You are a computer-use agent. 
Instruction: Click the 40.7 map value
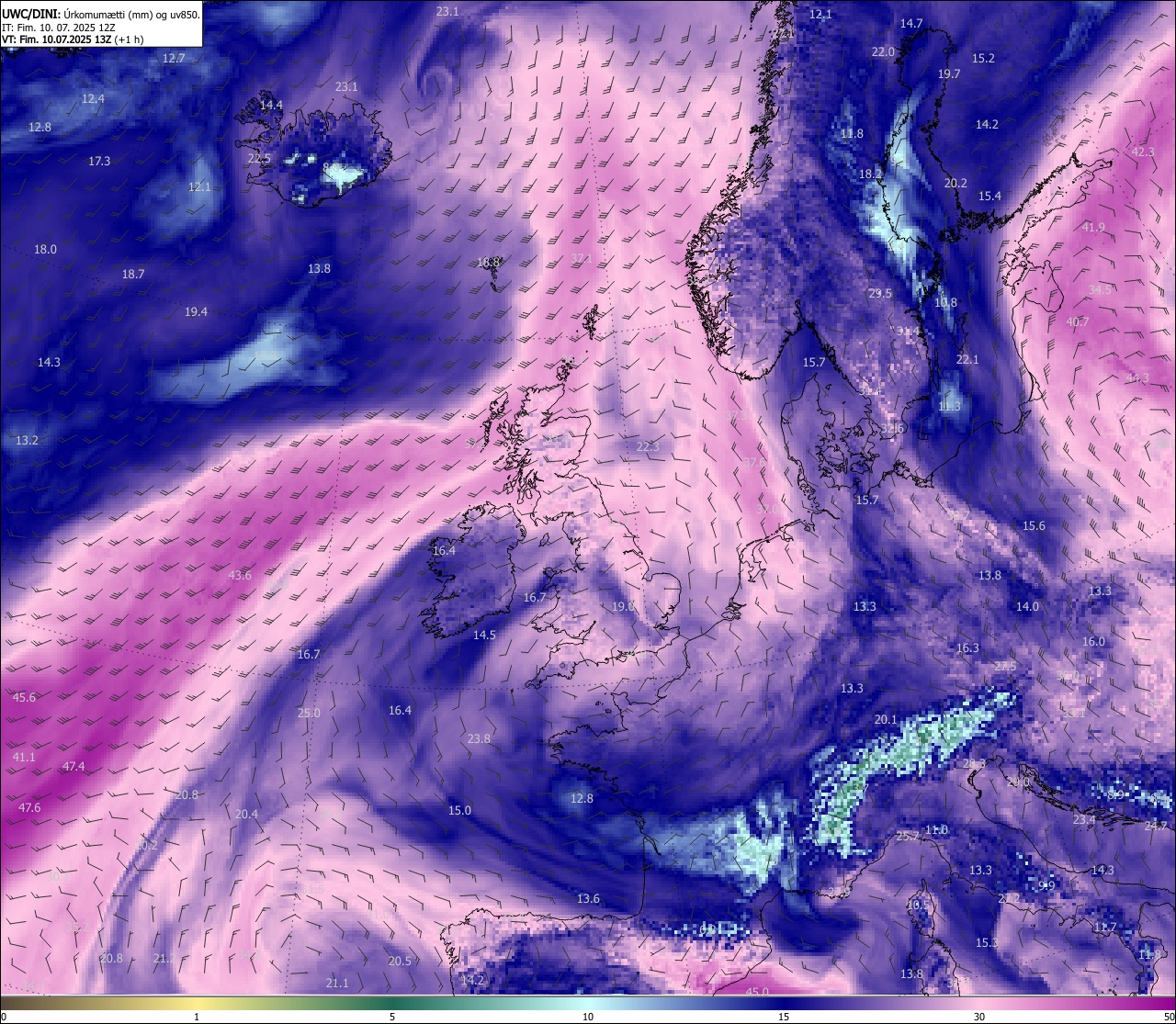pos(1078,321)
